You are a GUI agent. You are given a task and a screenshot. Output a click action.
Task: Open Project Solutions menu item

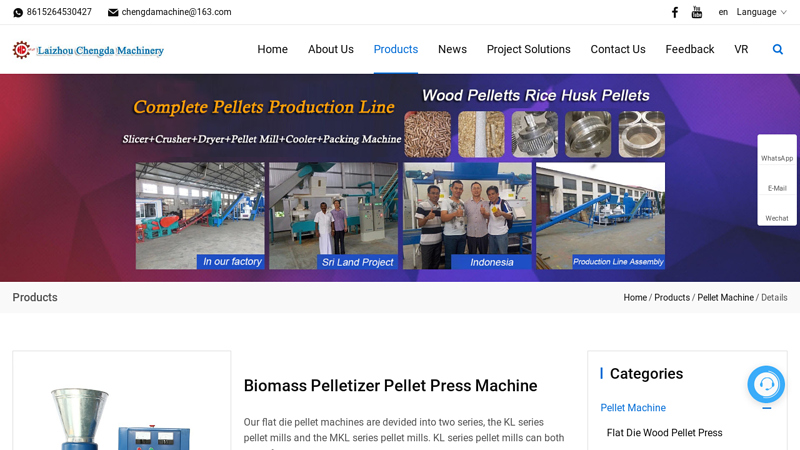(x=529, y=49)
